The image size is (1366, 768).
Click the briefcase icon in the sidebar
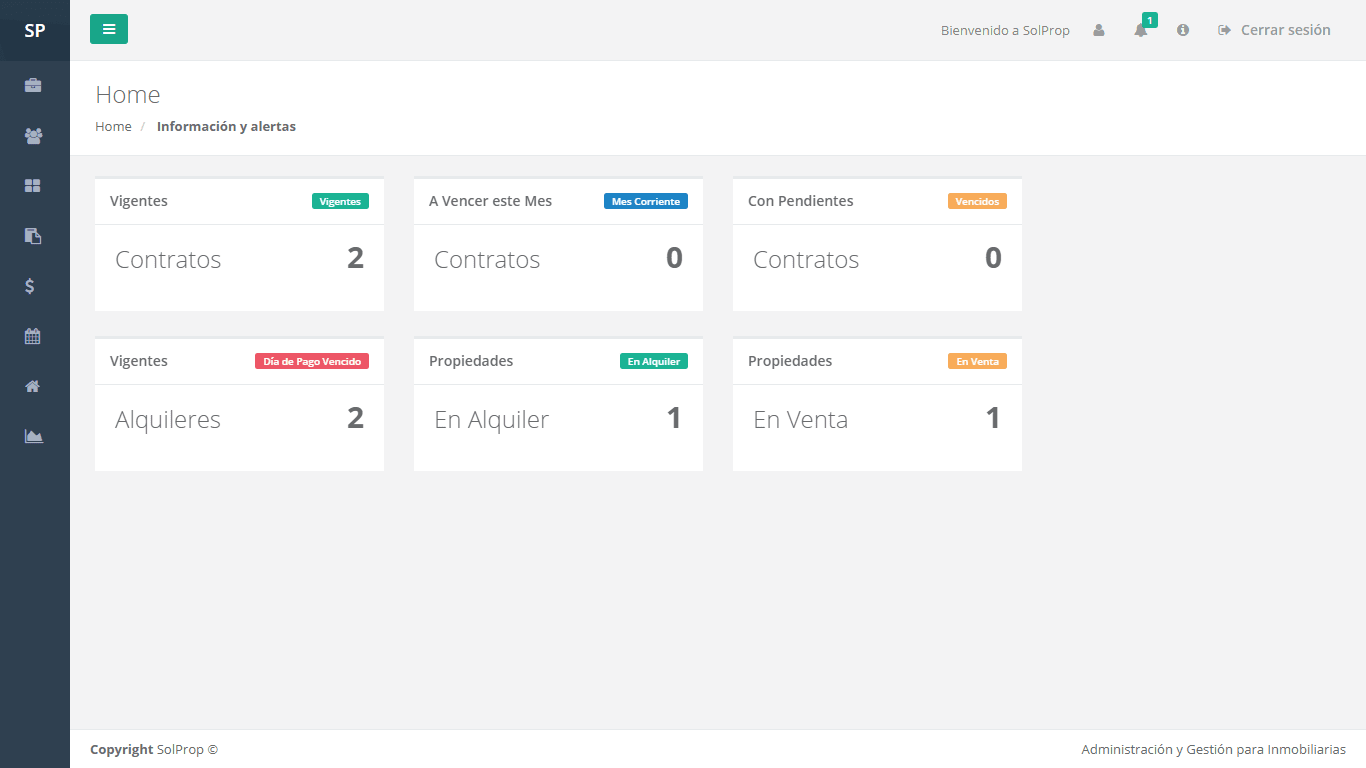[33, 86]
